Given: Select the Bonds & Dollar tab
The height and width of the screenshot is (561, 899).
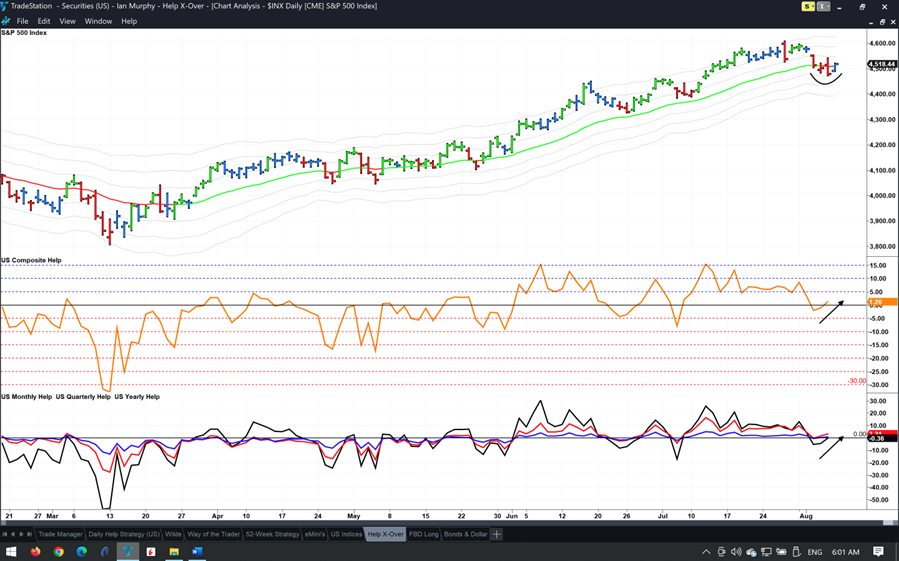Looking at the screenshot, I should tap(465, 534).
